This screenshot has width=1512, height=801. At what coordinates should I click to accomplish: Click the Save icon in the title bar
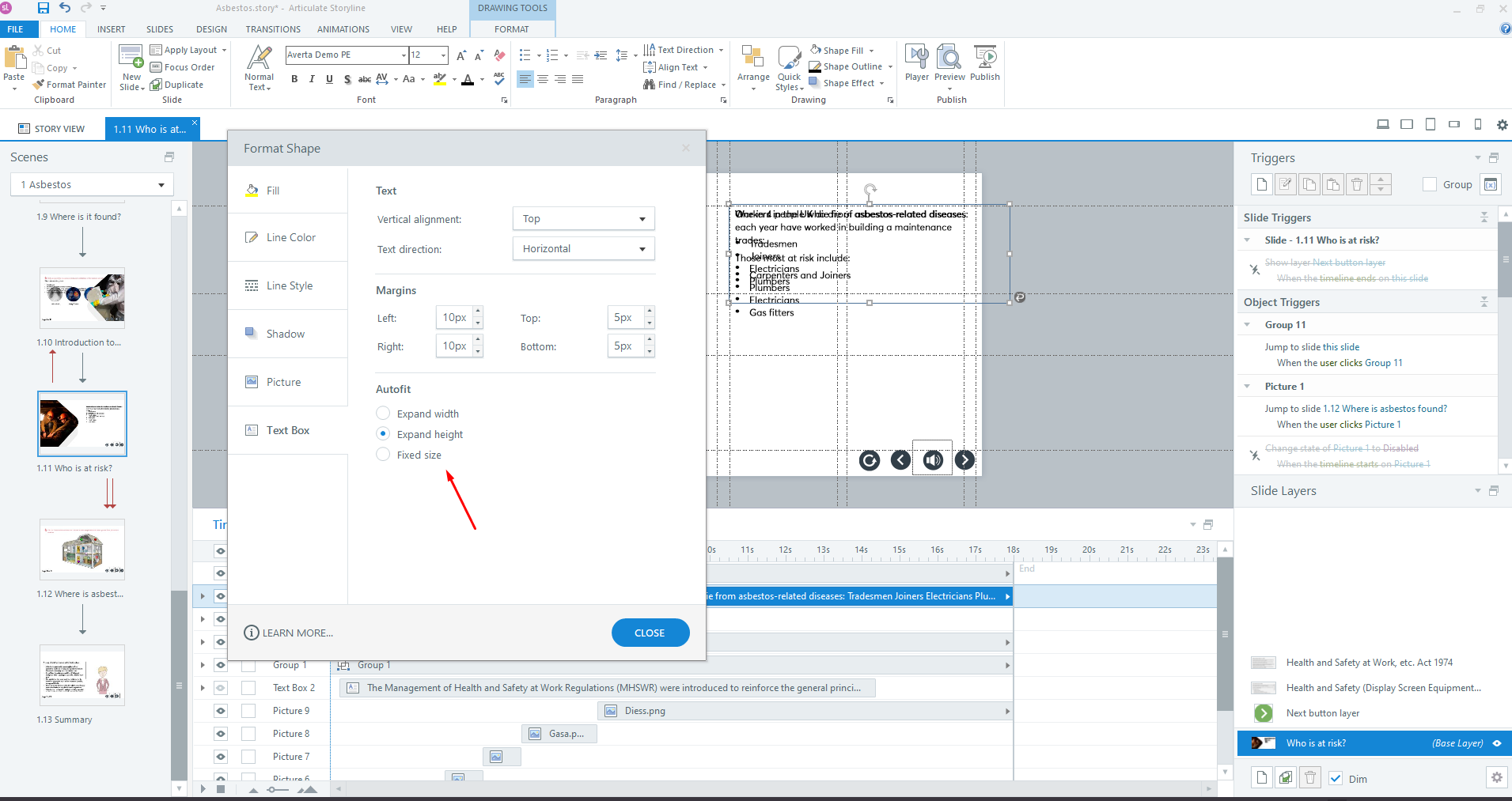click(44, 8)
